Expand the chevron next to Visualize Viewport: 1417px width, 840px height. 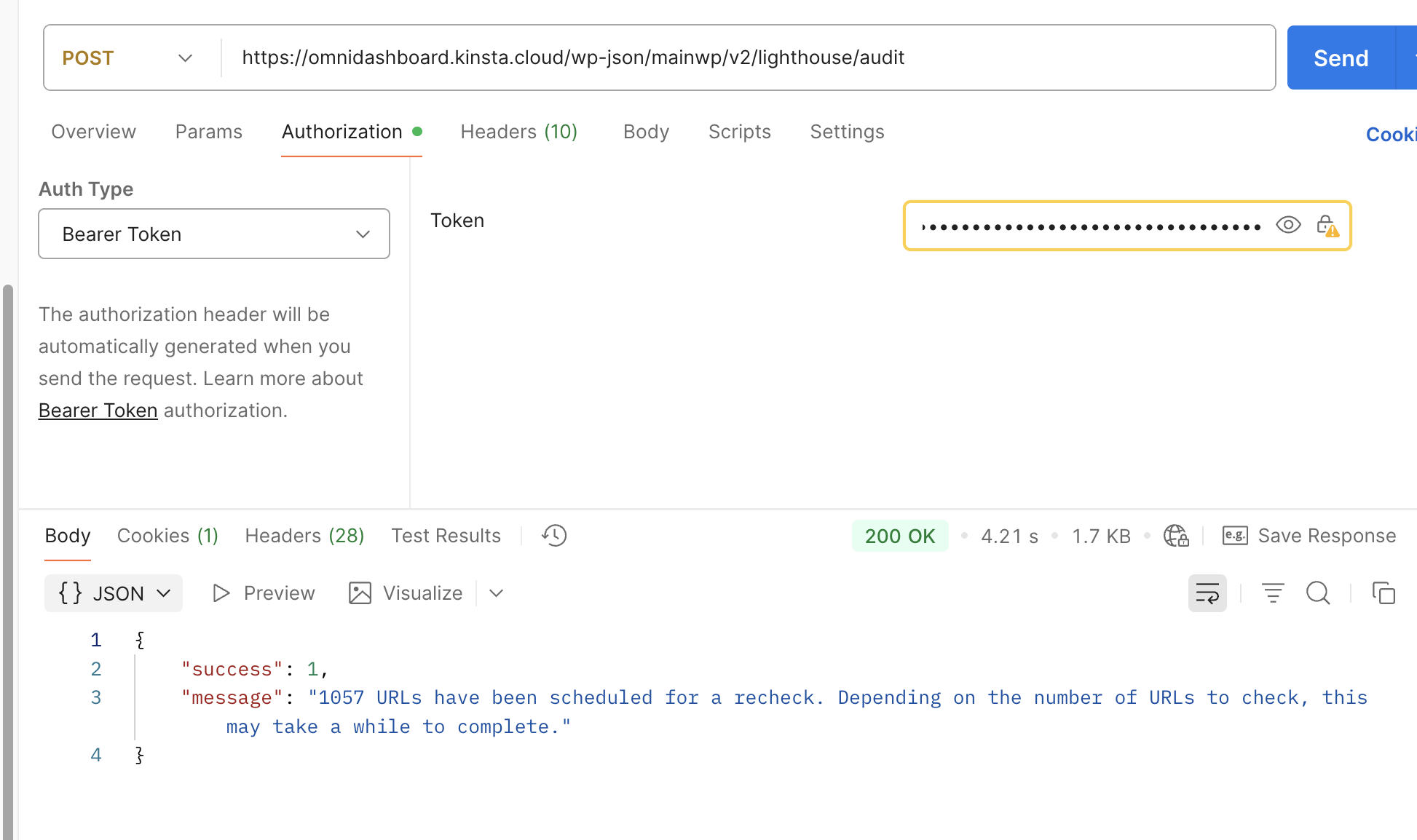click(x=497, y=593)
